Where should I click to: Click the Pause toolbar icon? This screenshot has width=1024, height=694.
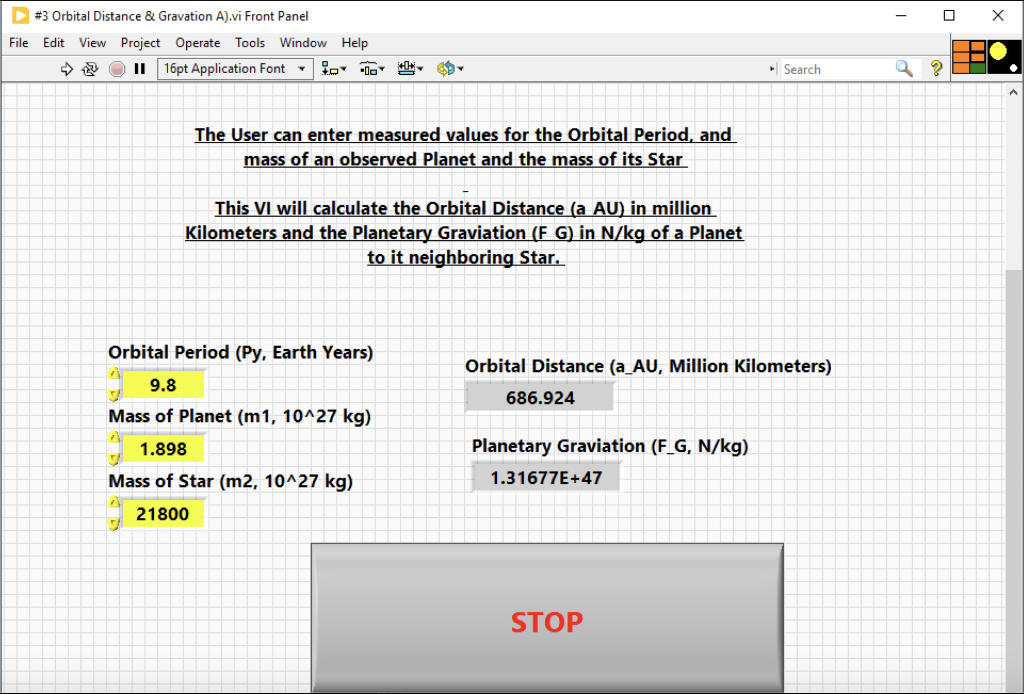click(140, 69)
